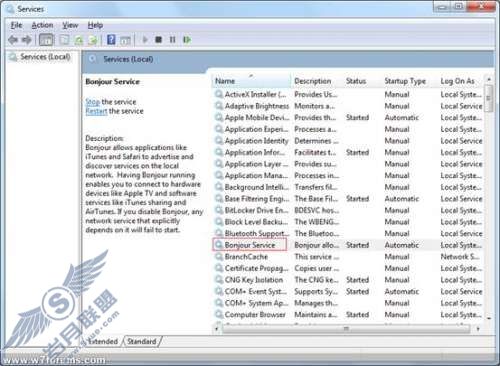Sort by the Startup Type column header
The height and width of the screenshot is (366, 500).
[x=409, y=81]
